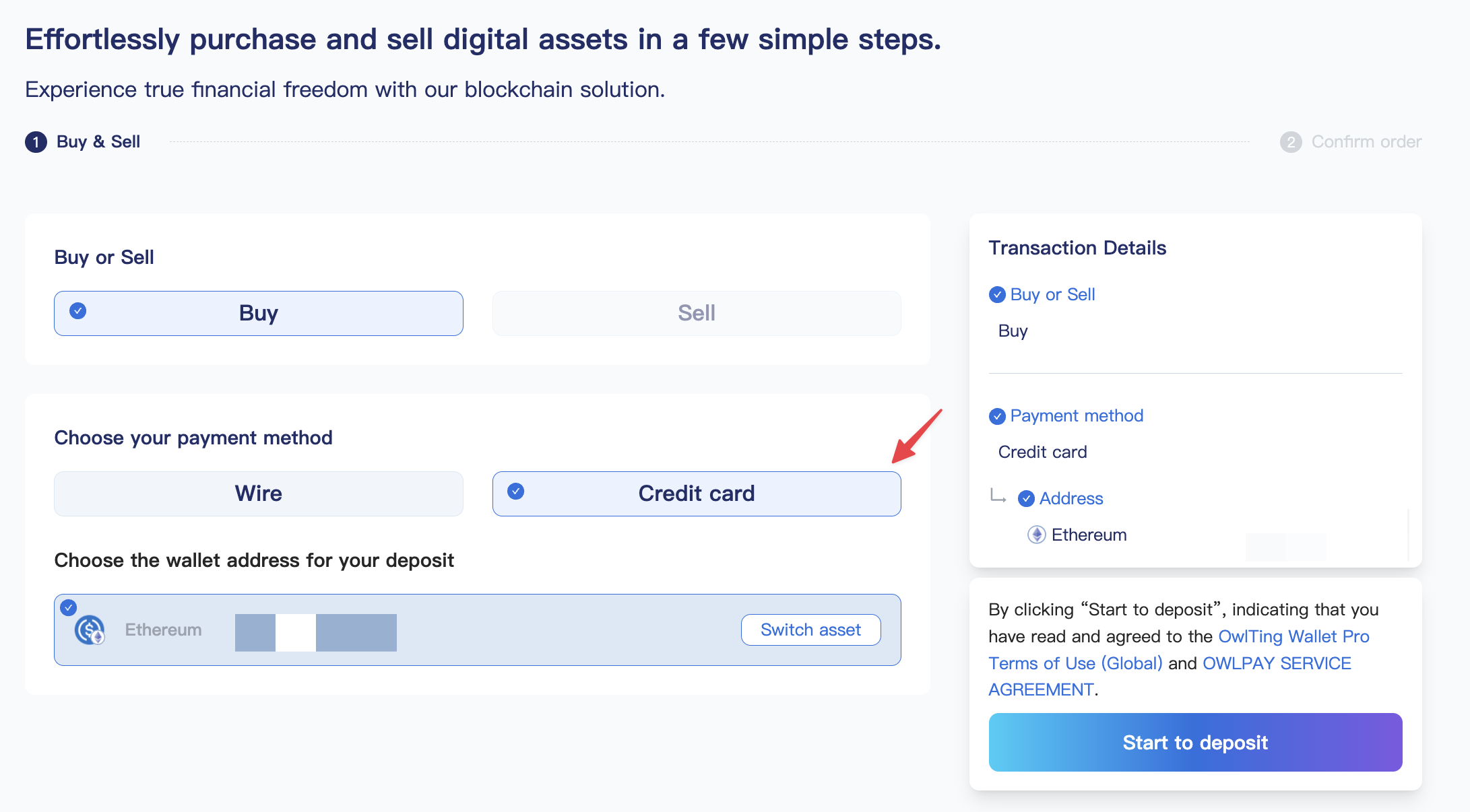This screenshot has width=1470, height=812.
Task: Choose Credit card as payment method
Action: click(x=697, y=494)
